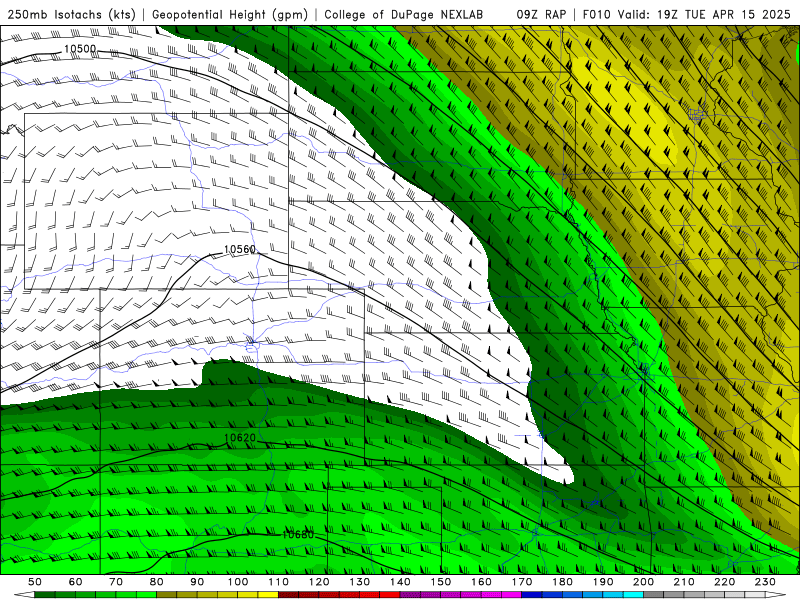Click the 130 value on the color scale

click(360, 582)
